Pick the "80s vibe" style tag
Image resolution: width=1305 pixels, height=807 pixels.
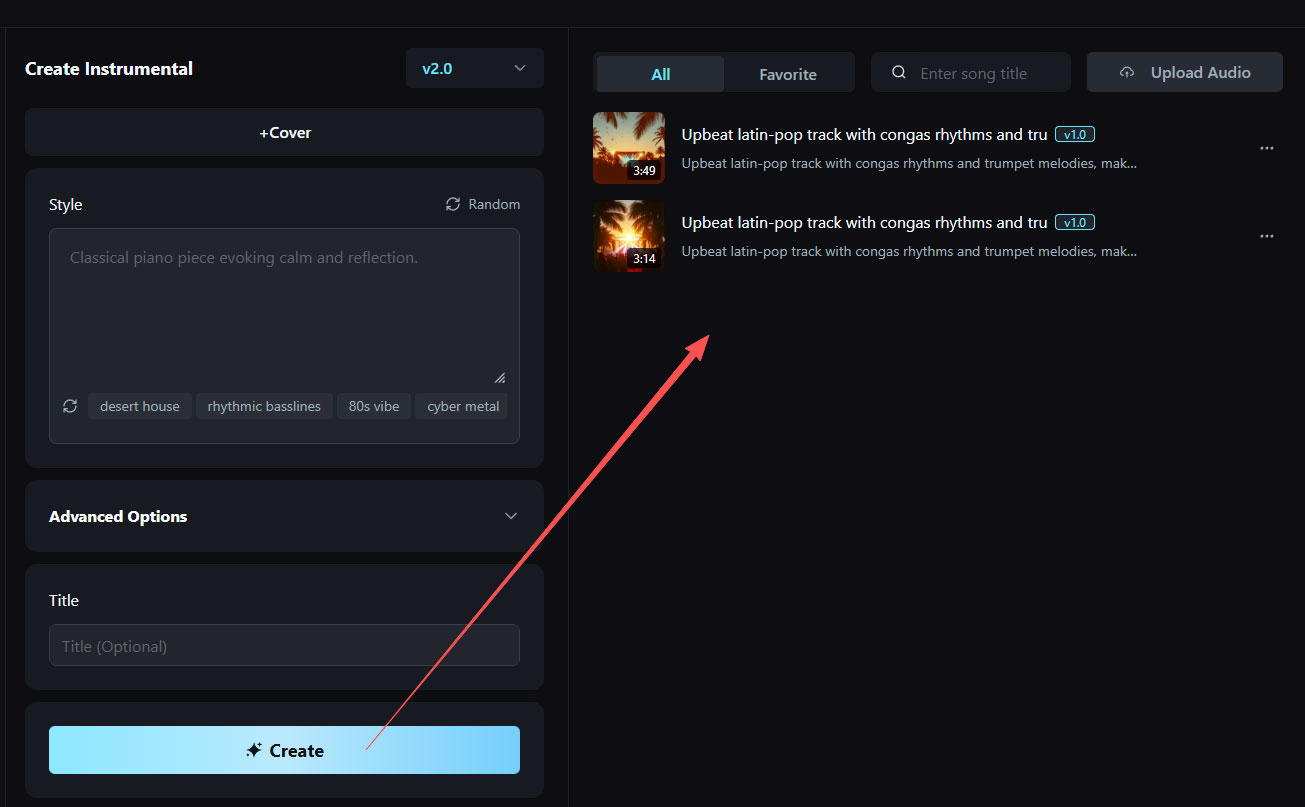[373, 406]
